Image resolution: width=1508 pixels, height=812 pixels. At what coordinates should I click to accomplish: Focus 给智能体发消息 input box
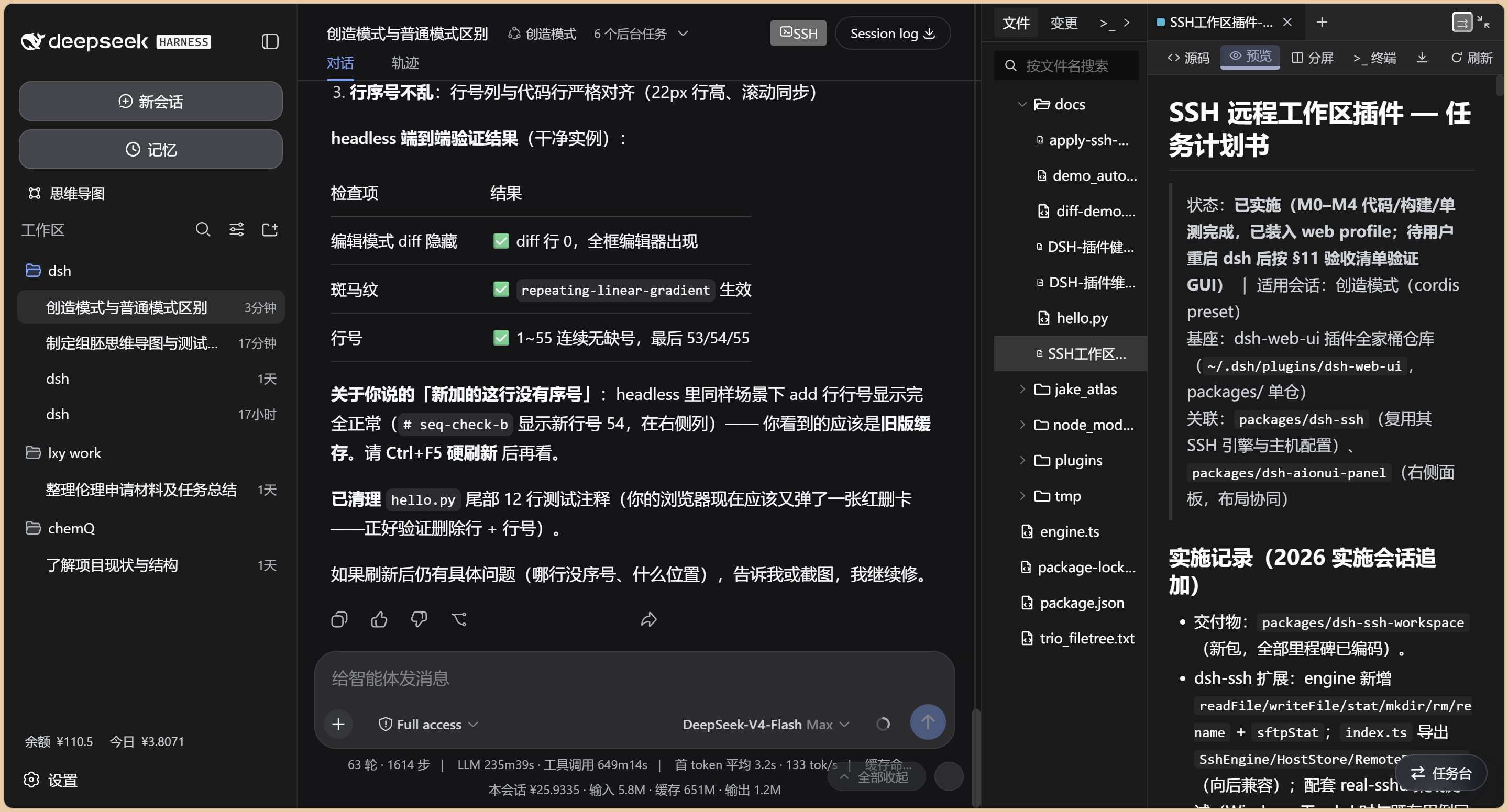click(634, 678)
